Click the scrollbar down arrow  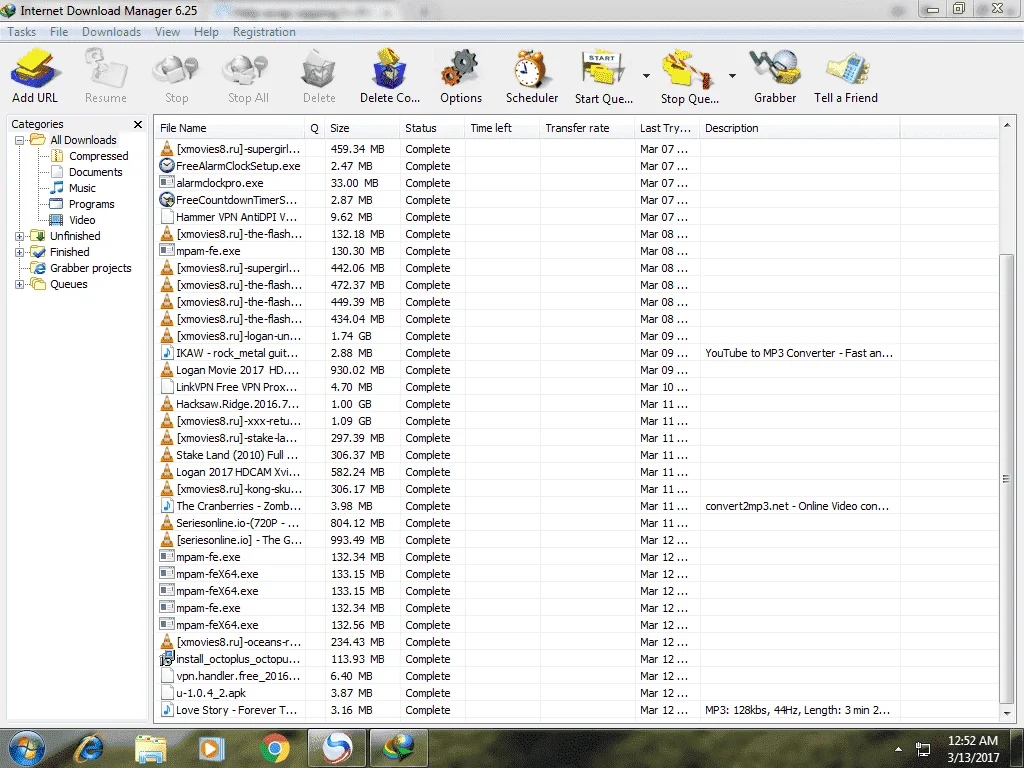[x=1006, y=713]
